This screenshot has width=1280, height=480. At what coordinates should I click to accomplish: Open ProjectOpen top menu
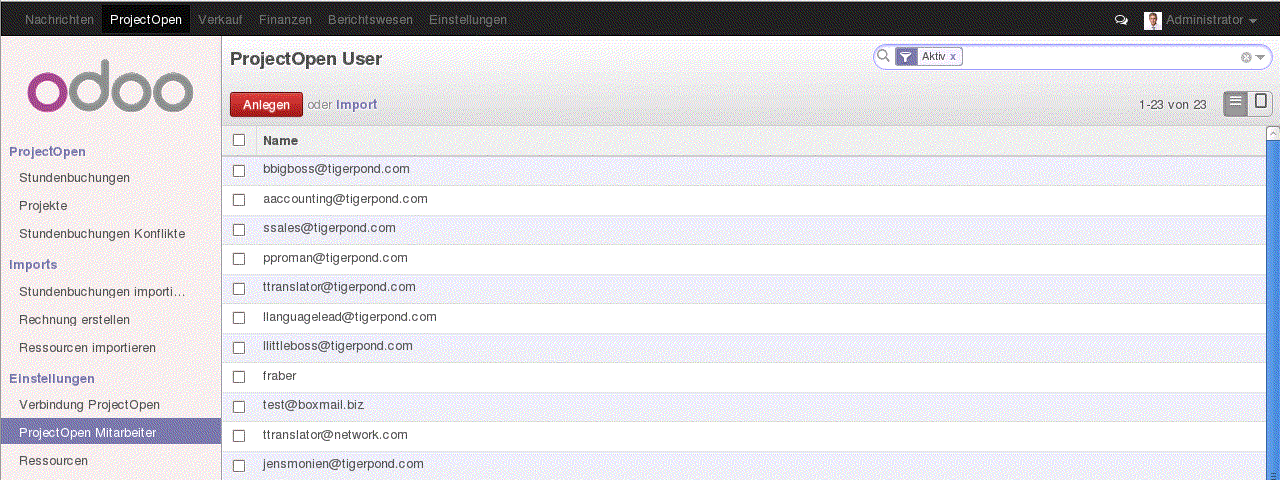tap(146, 20)
